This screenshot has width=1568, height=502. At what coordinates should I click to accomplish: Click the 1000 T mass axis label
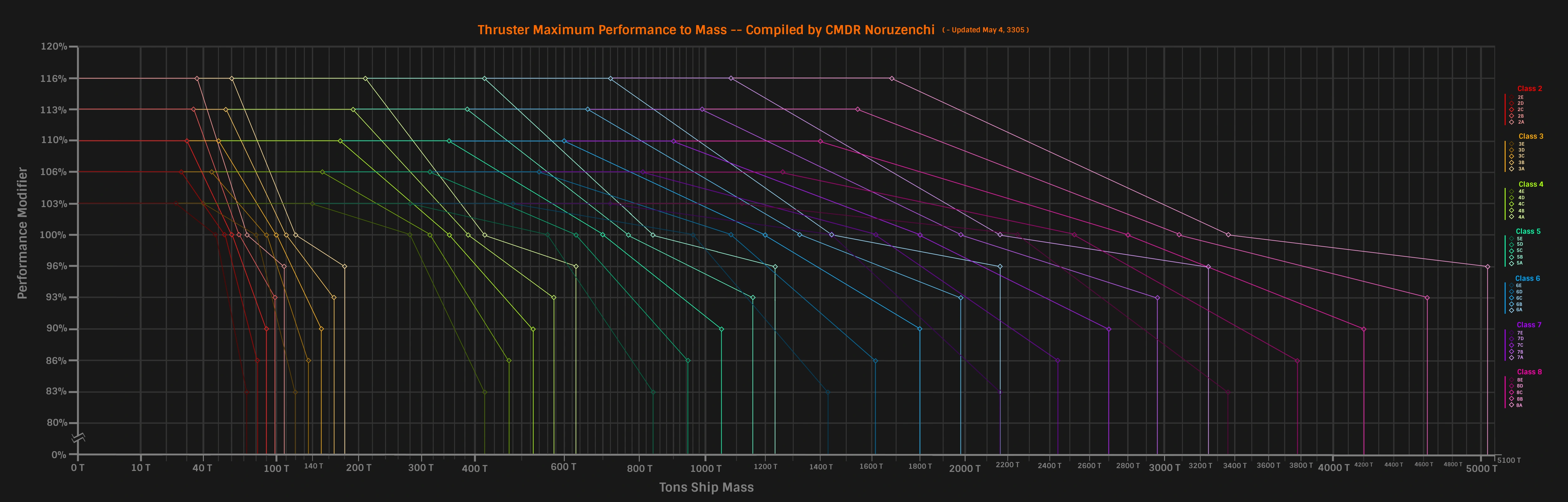tap(706, 468)
